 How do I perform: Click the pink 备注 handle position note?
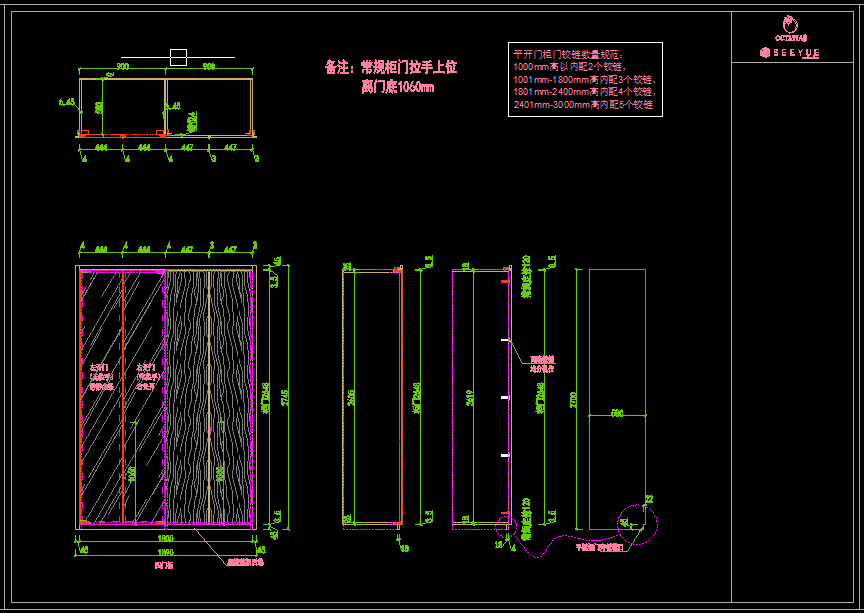(391, 77)
